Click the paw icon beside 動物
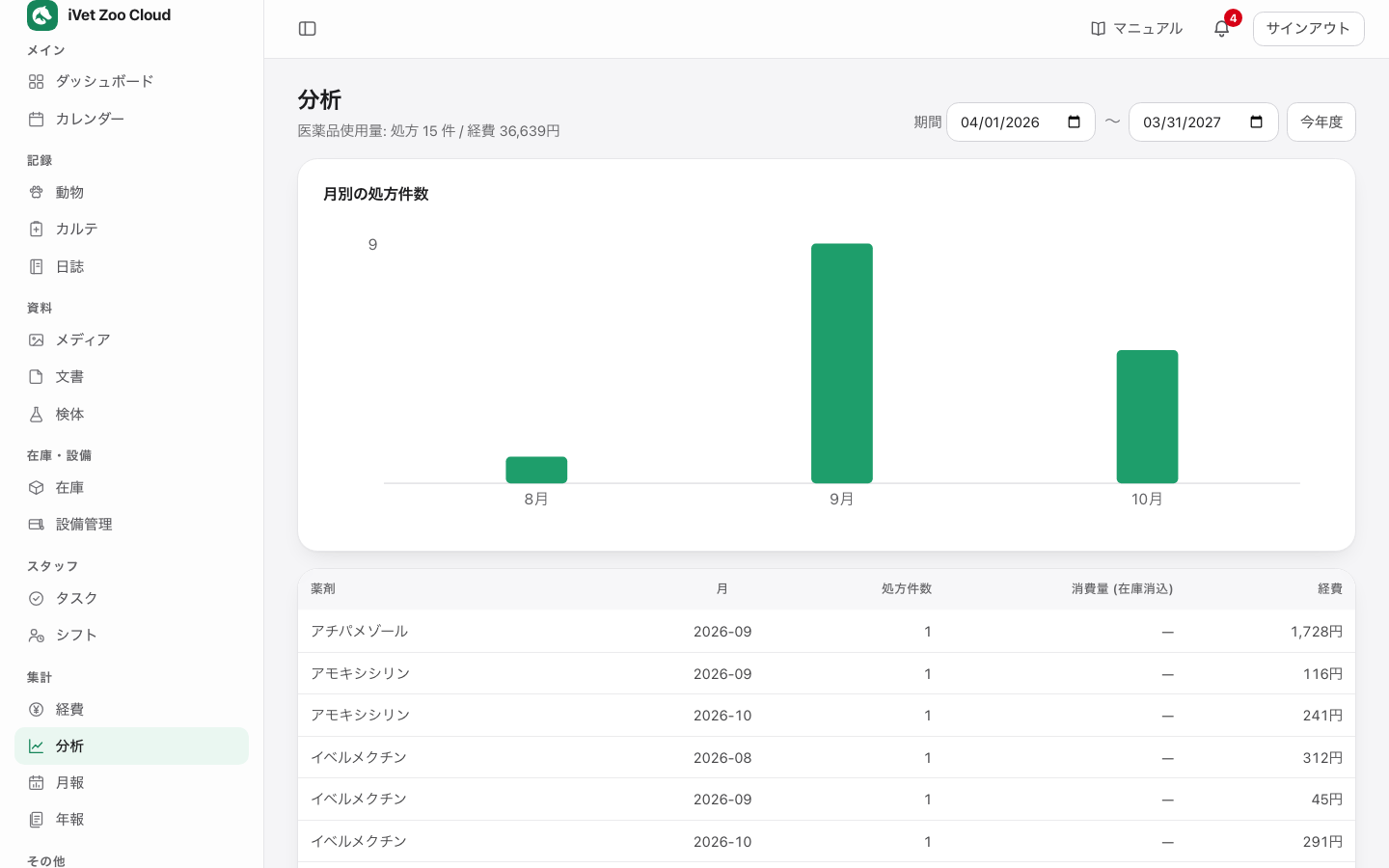Image resolution: width=1389 pixels, height=868 pixels. point(37,193)
